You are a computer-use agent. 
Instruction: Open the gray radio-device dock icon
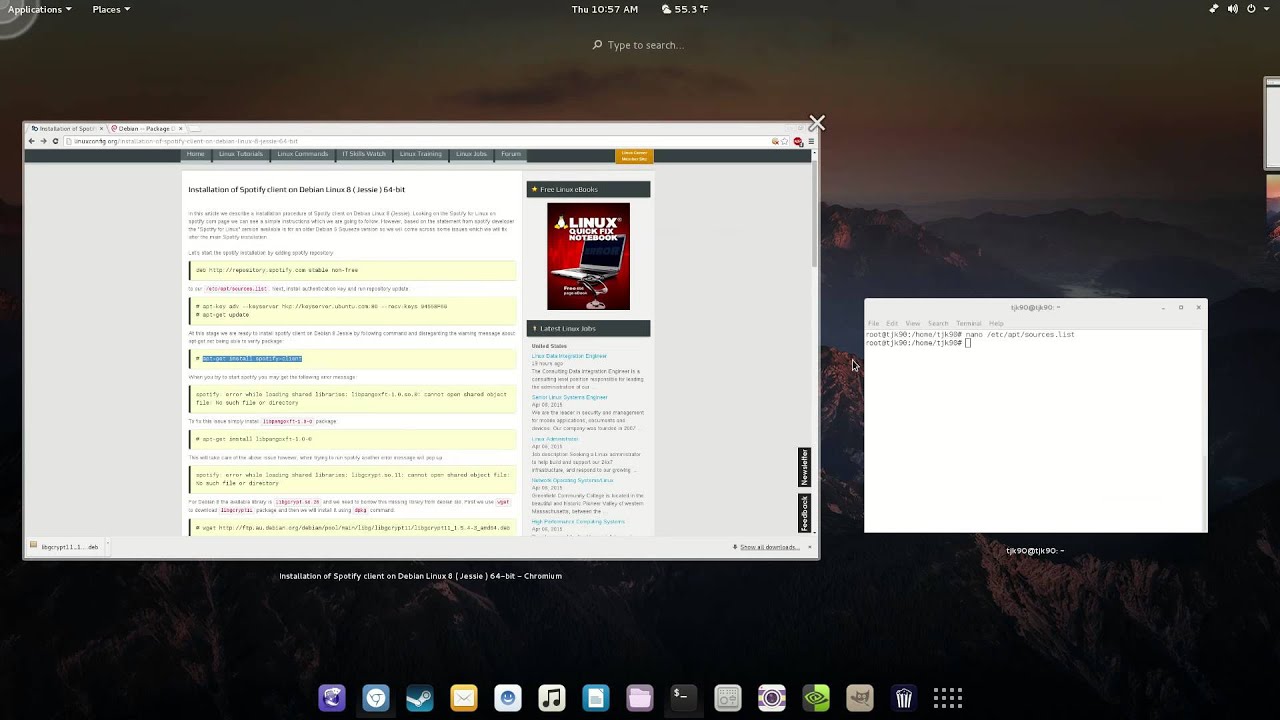[728, 698]
